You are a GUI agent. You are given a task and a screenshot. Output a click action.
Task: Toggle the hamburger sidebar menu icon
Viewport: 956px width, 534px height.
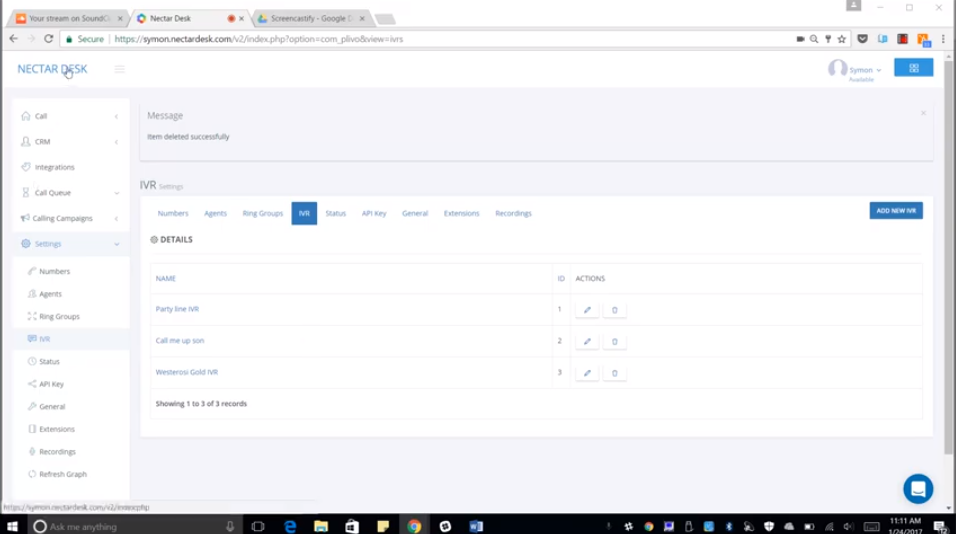point(120,69)
